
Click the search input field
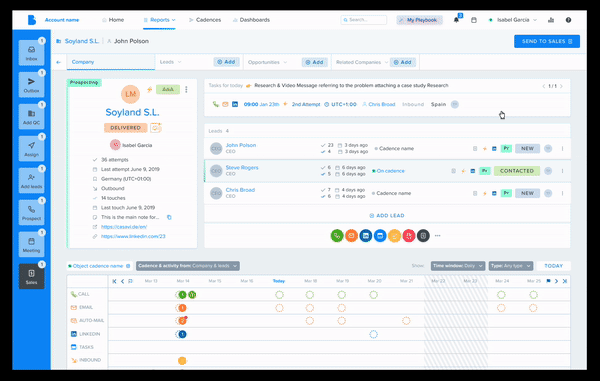pyautogui.click(x=364, y=20)
